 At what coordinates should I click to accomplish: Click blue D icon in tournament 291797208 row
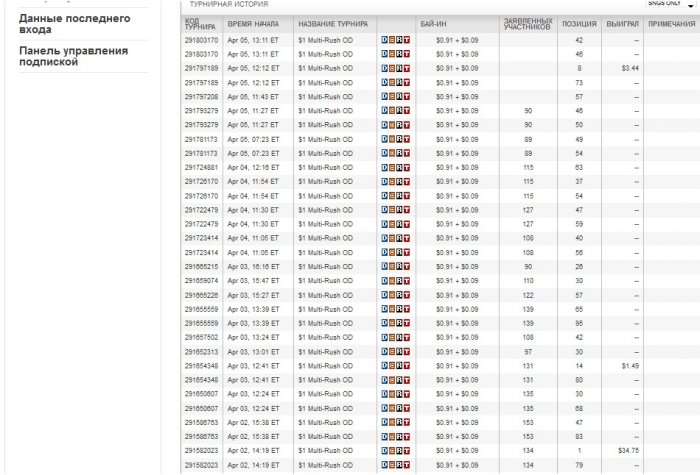pyautogui.click(x=384, y=97)
